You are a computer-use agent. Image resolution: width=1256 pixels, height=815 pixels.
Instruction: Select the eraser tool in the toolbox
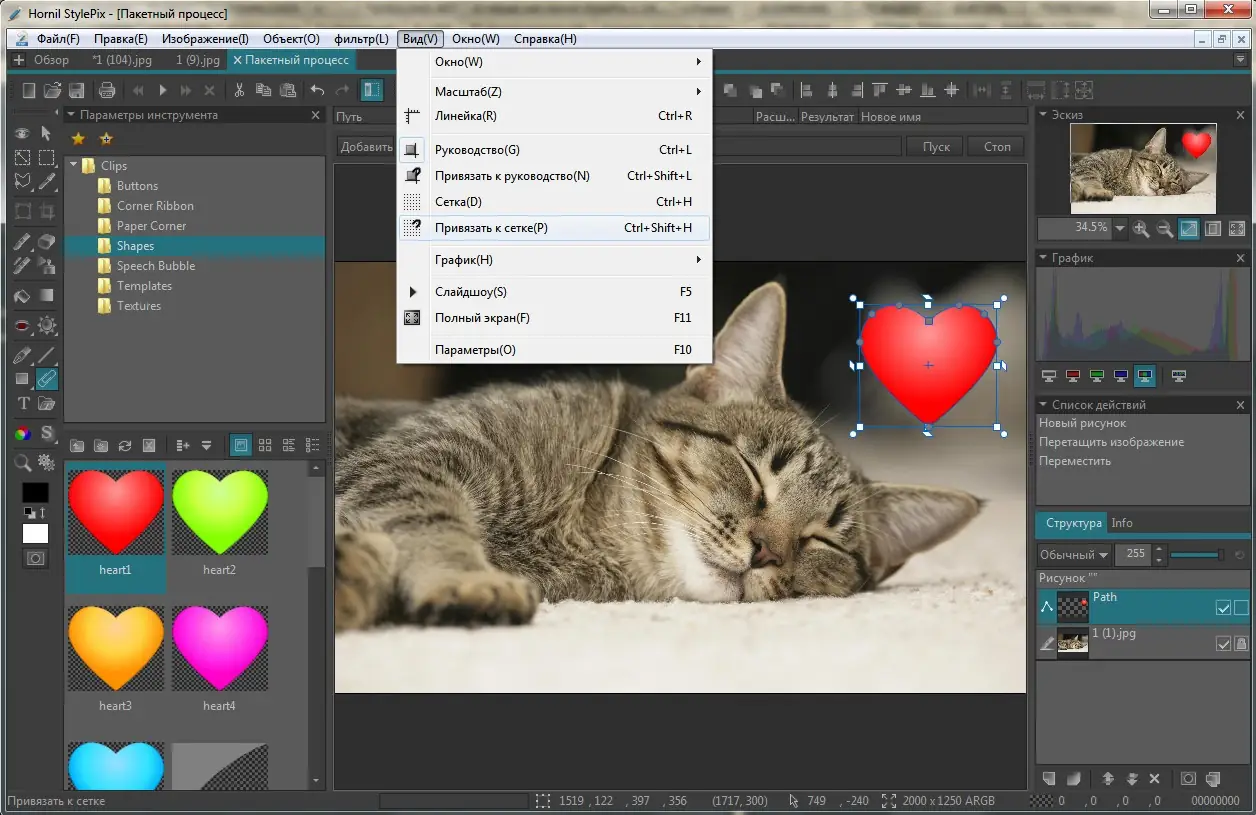[46, 242]
